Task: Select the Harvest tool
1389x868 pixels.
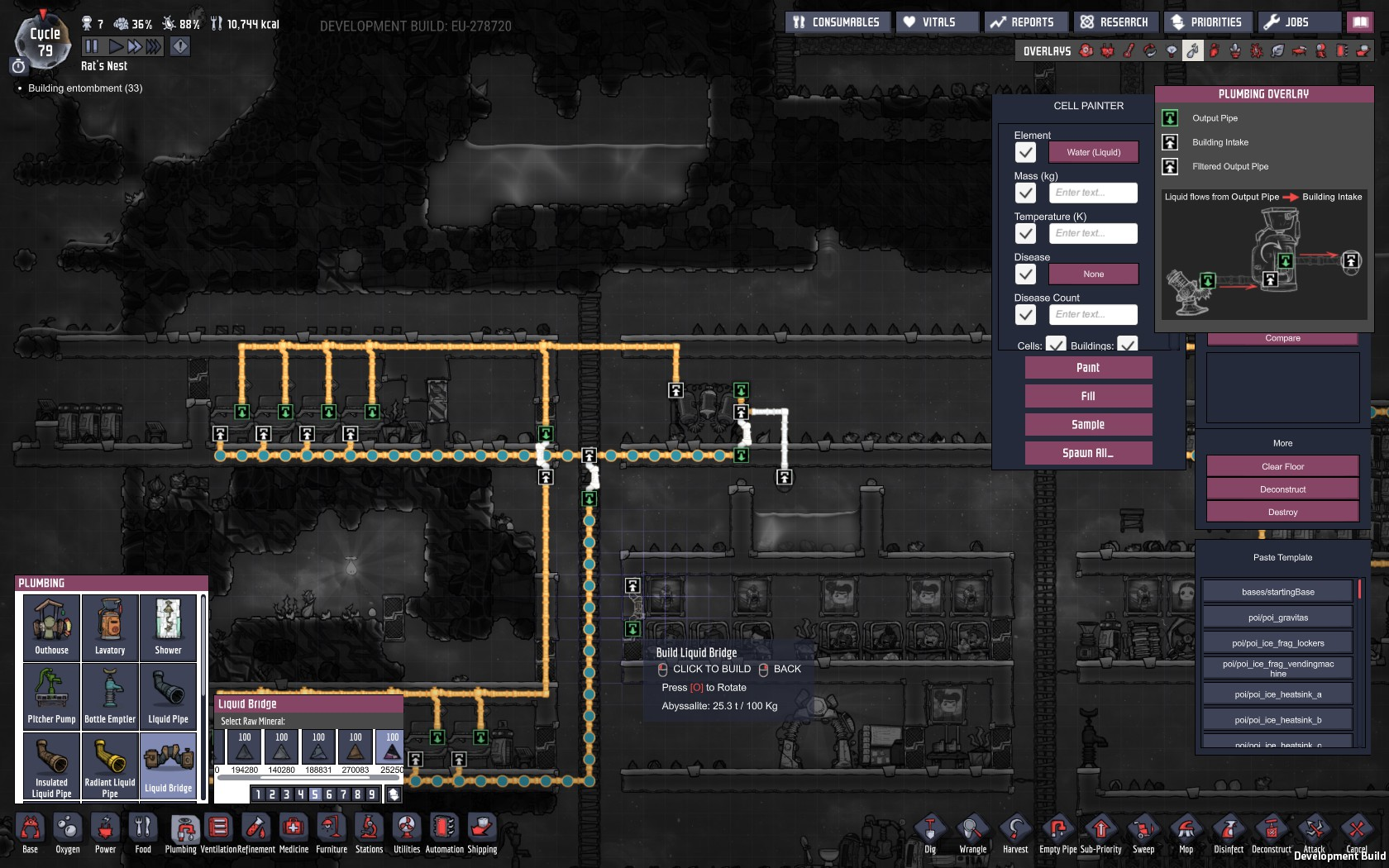Action: click(1015, 834)
